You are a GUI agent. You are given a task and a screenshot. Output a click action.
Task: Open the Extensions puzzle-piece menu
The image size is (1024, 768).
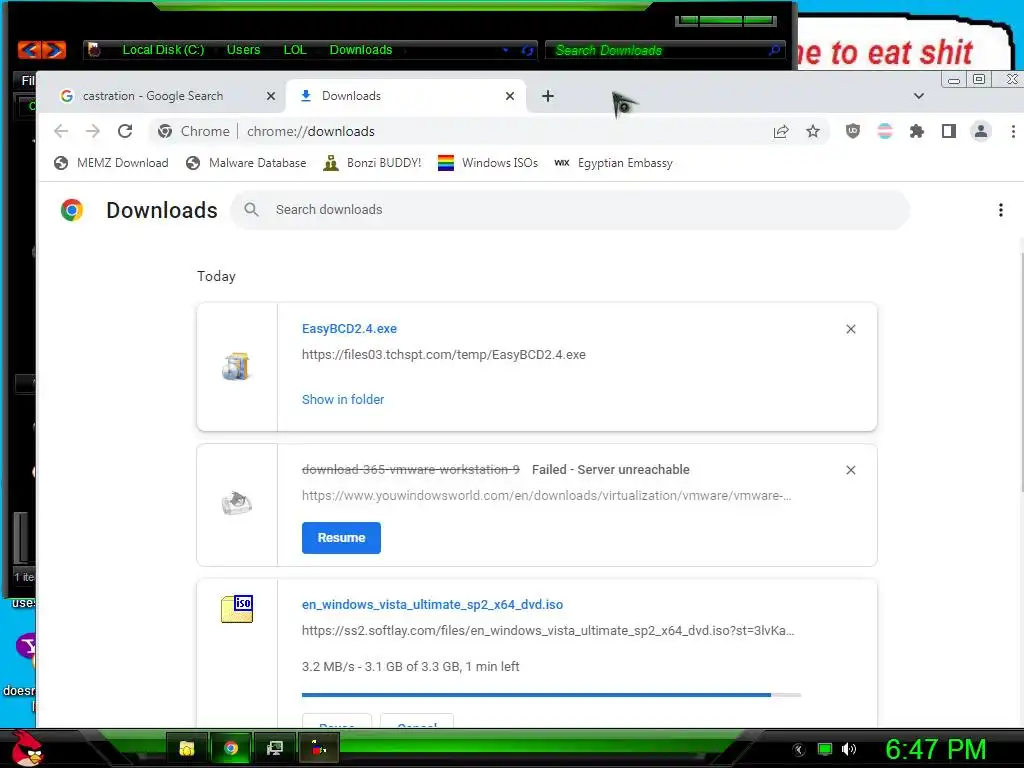917,131
